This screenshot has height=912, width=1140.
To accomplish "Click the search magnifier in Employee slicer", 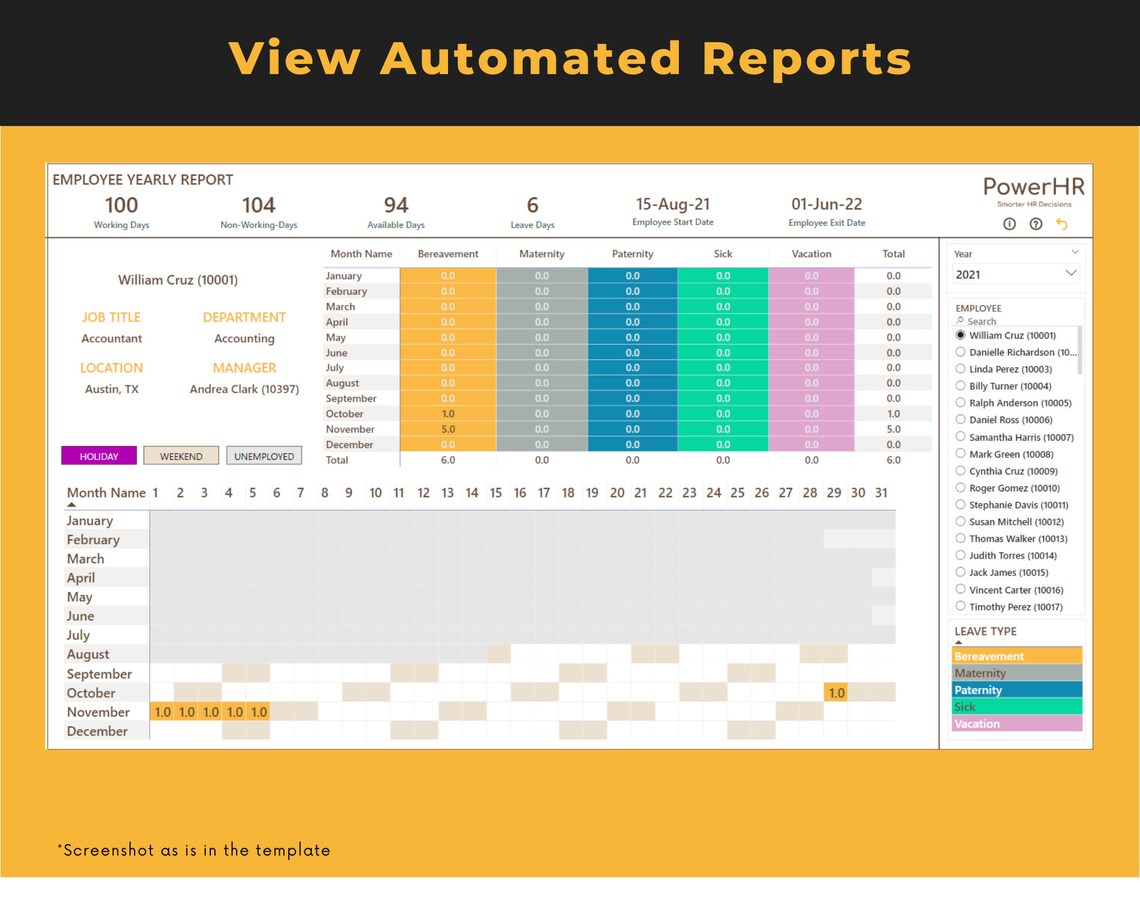I will (960, 320).
